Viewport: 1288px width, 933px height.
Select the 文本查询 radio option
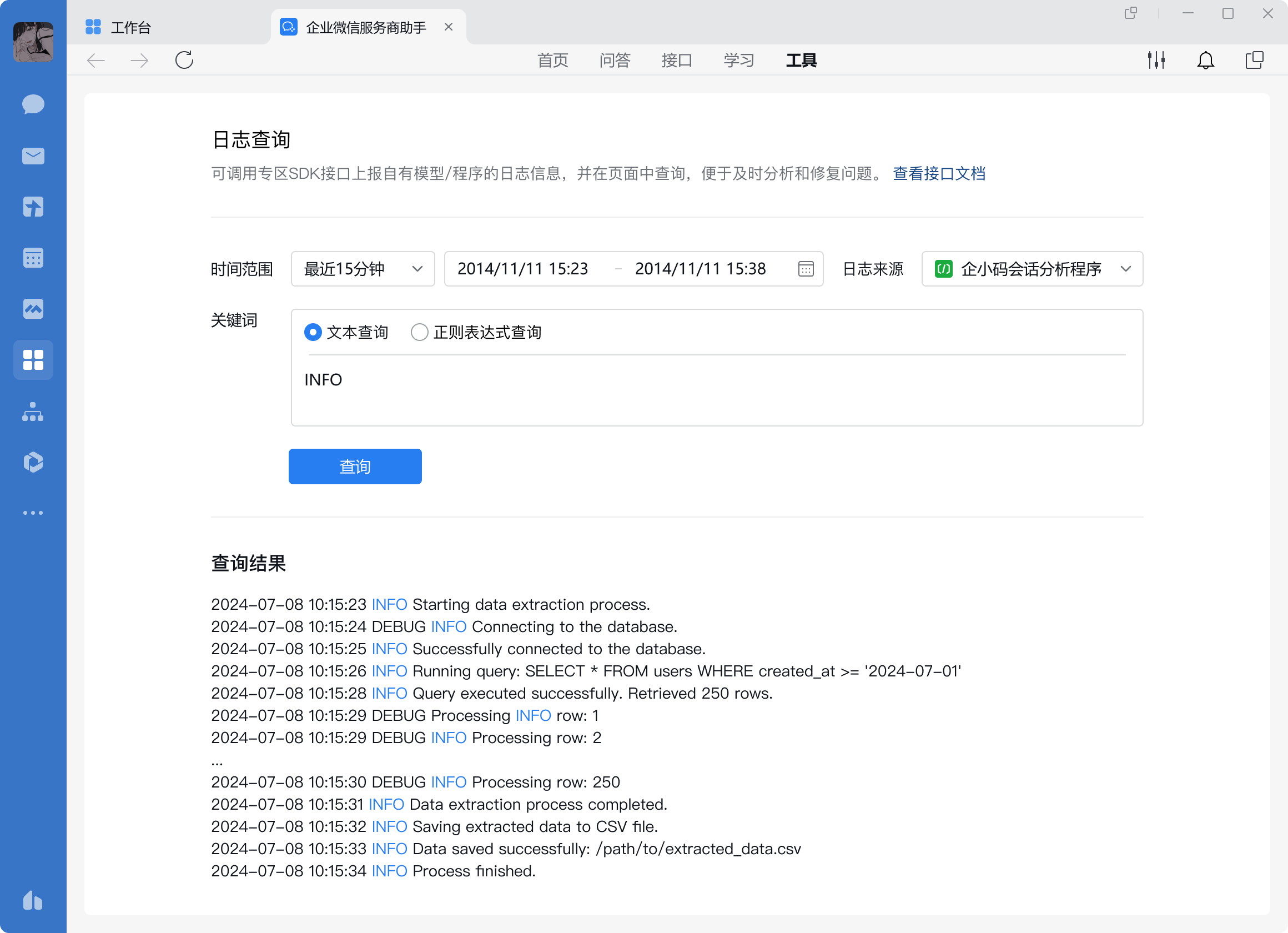coord(313,333)
